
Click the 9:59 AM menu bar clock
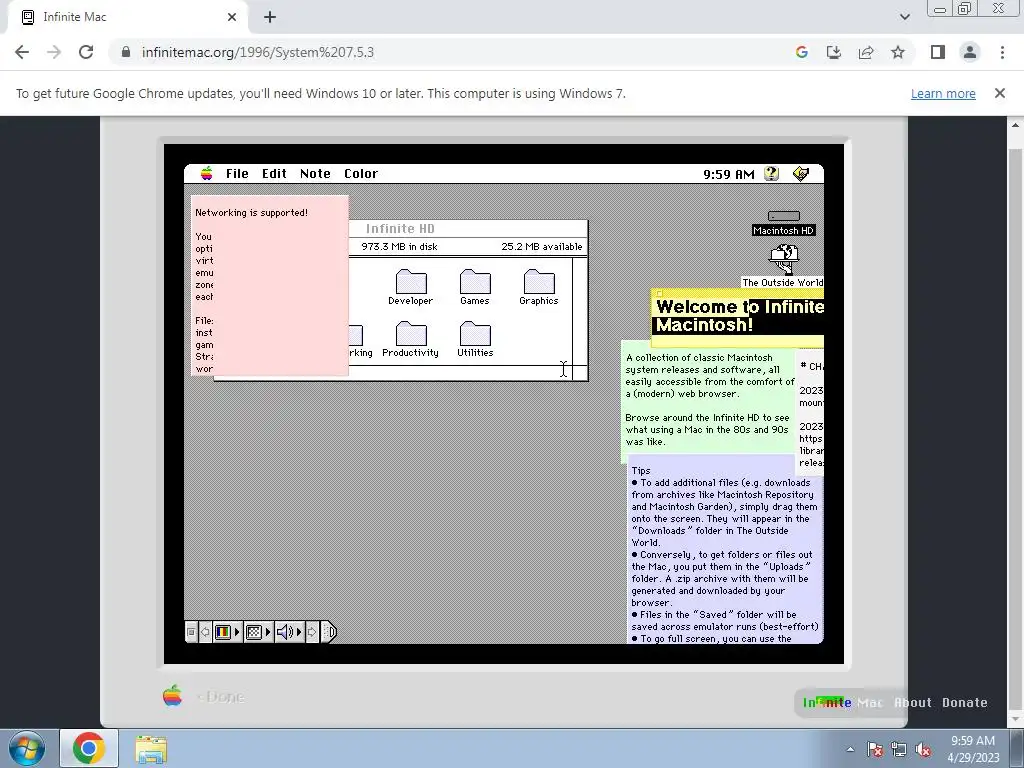coord(728,174)
